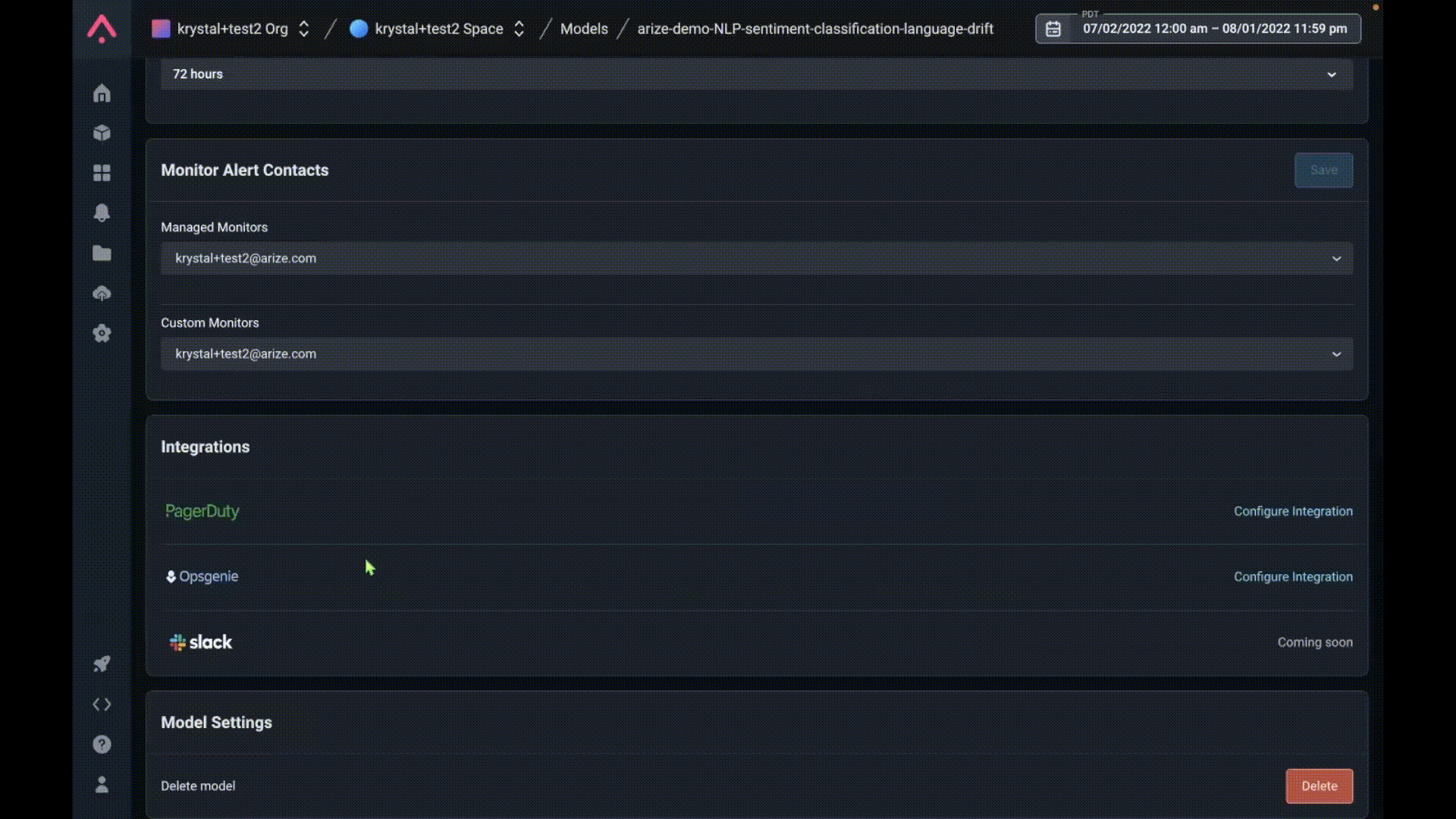
Task: Open the help question mark icon
Action: coord(102,745)
